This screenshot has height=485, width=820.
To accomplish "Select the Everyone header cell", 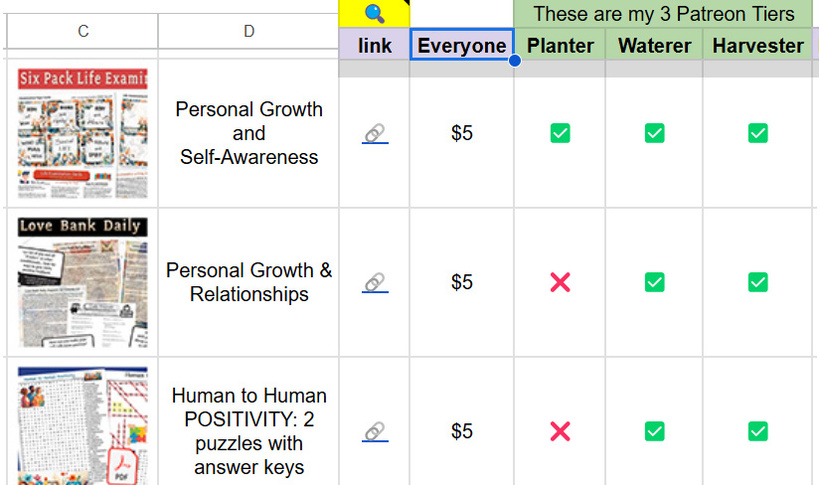I will click(462, 45).
